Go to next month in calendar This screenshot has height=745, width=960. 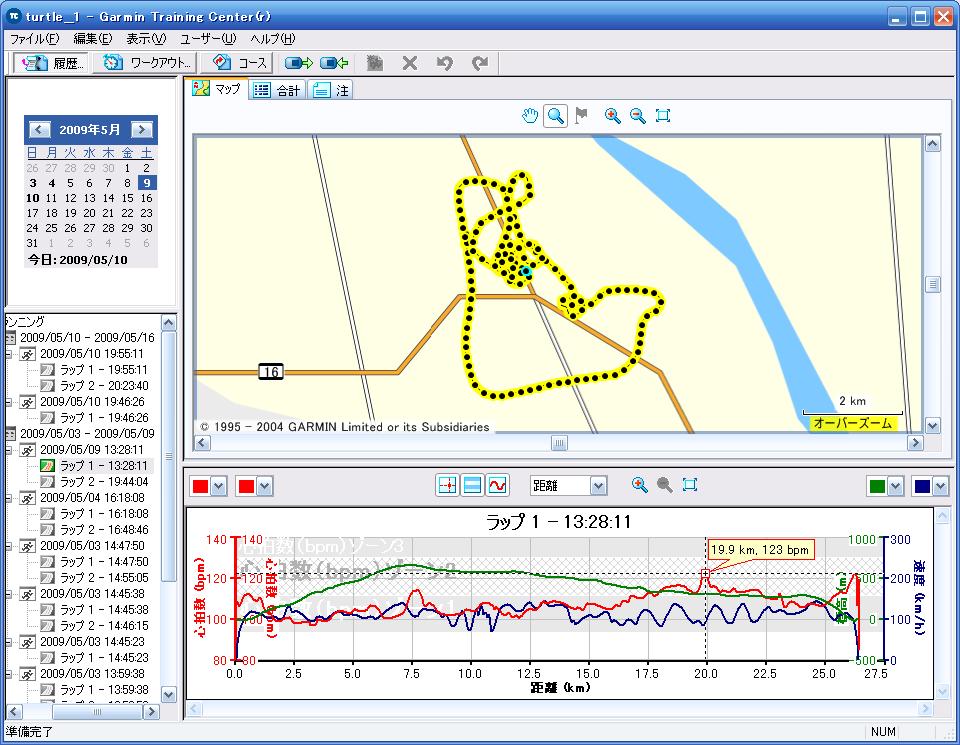pyautogui.click(x=142, y=129)
